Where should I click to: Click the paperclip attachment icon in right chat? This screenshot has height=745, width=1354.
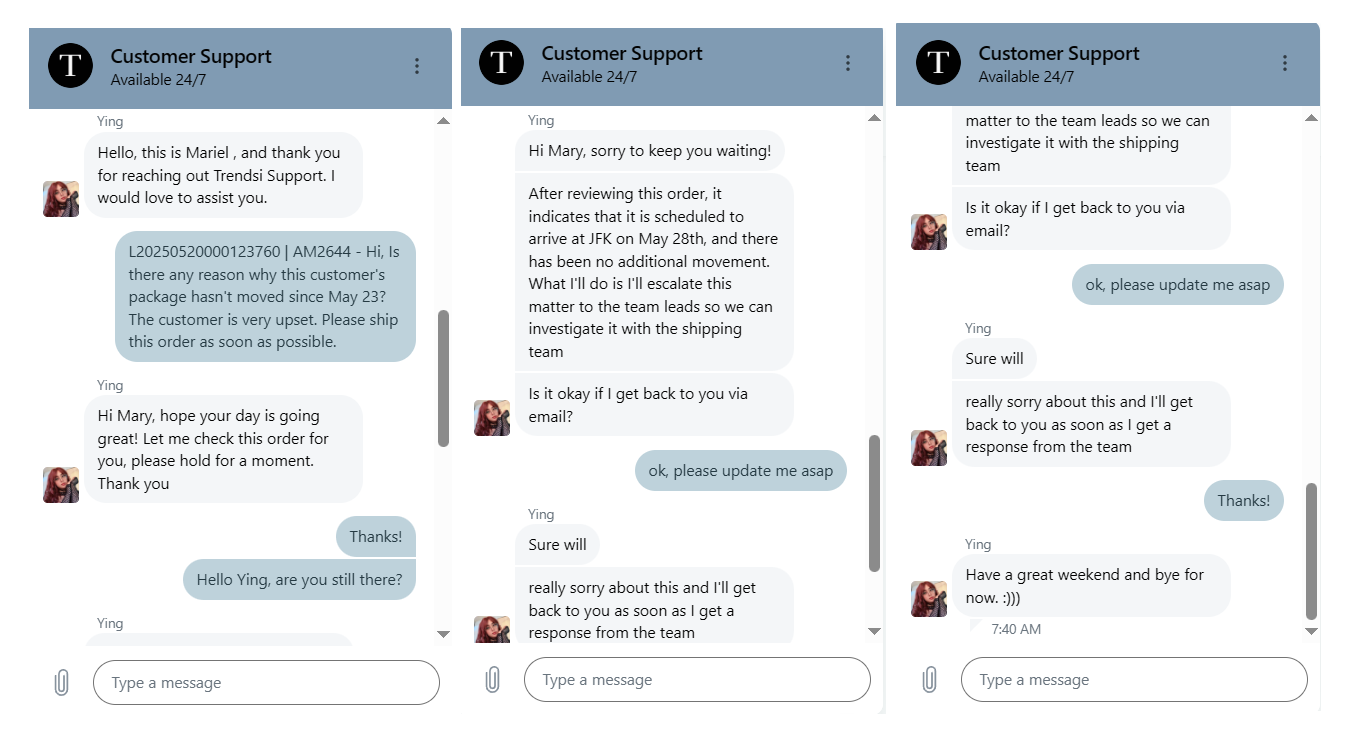[929, 680]
